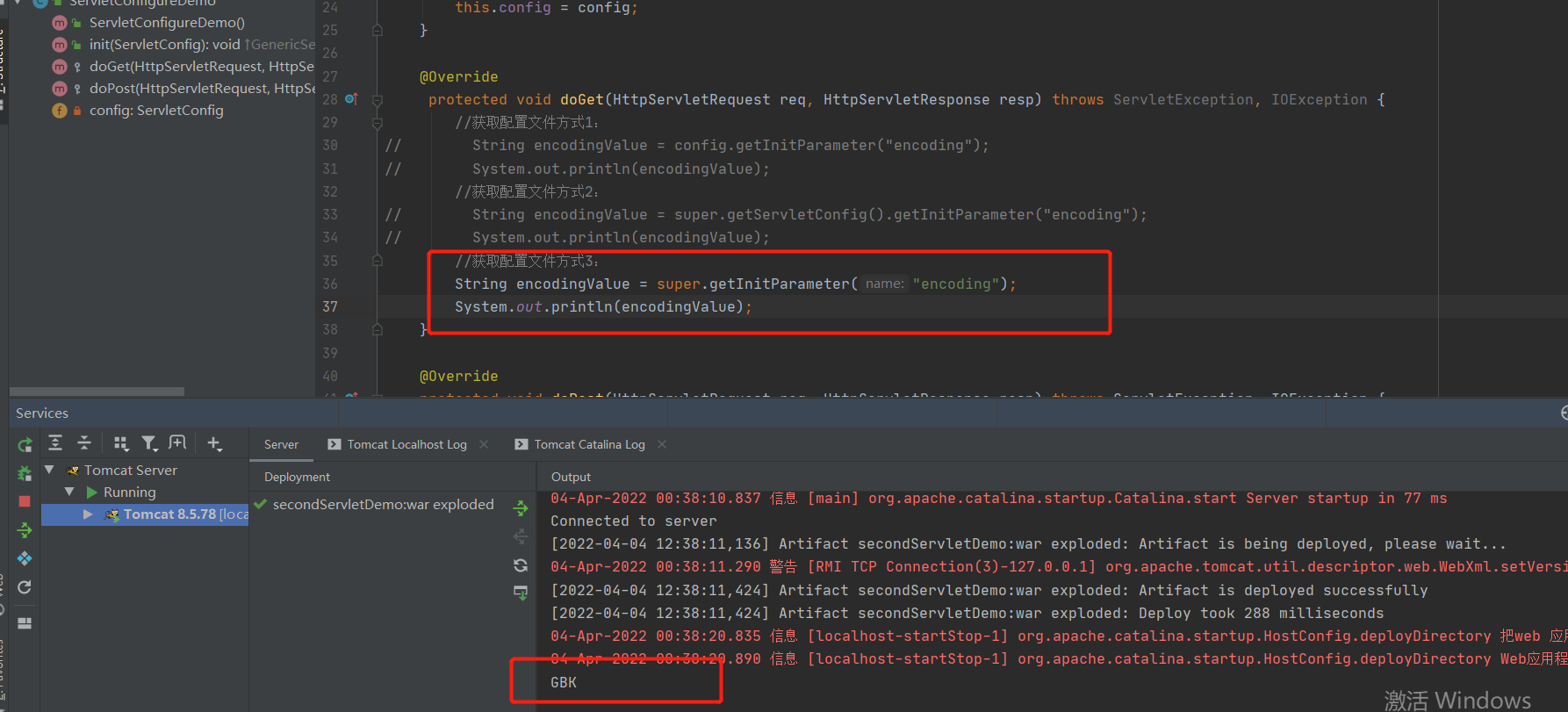Image resolution: width=1568 pixels, height=712 pixels.
Task: Click the Catalina.start Server startup log line
Action: (998, 498)
